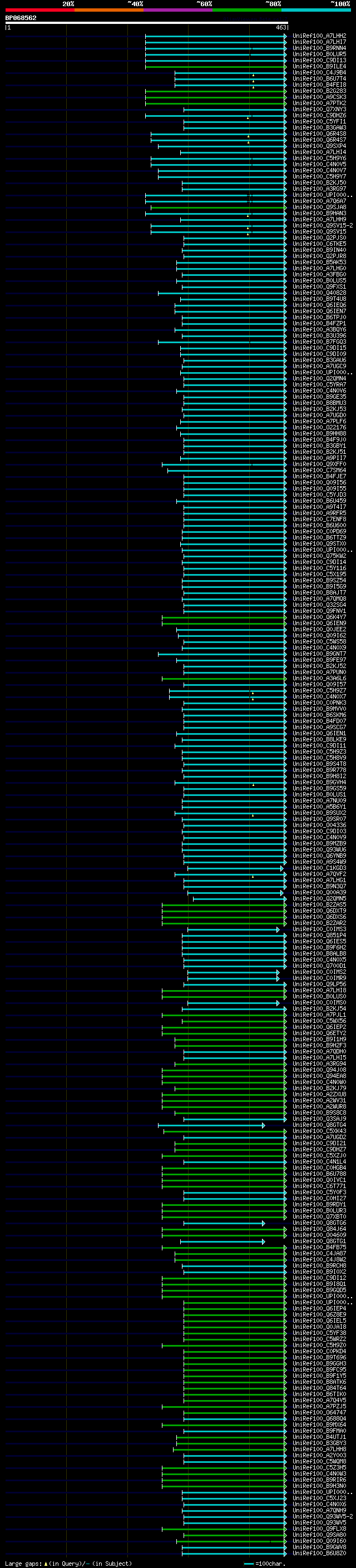Click the UniRef100_Q6R4S8 label

pyautogui.click(x=319, y=134)
